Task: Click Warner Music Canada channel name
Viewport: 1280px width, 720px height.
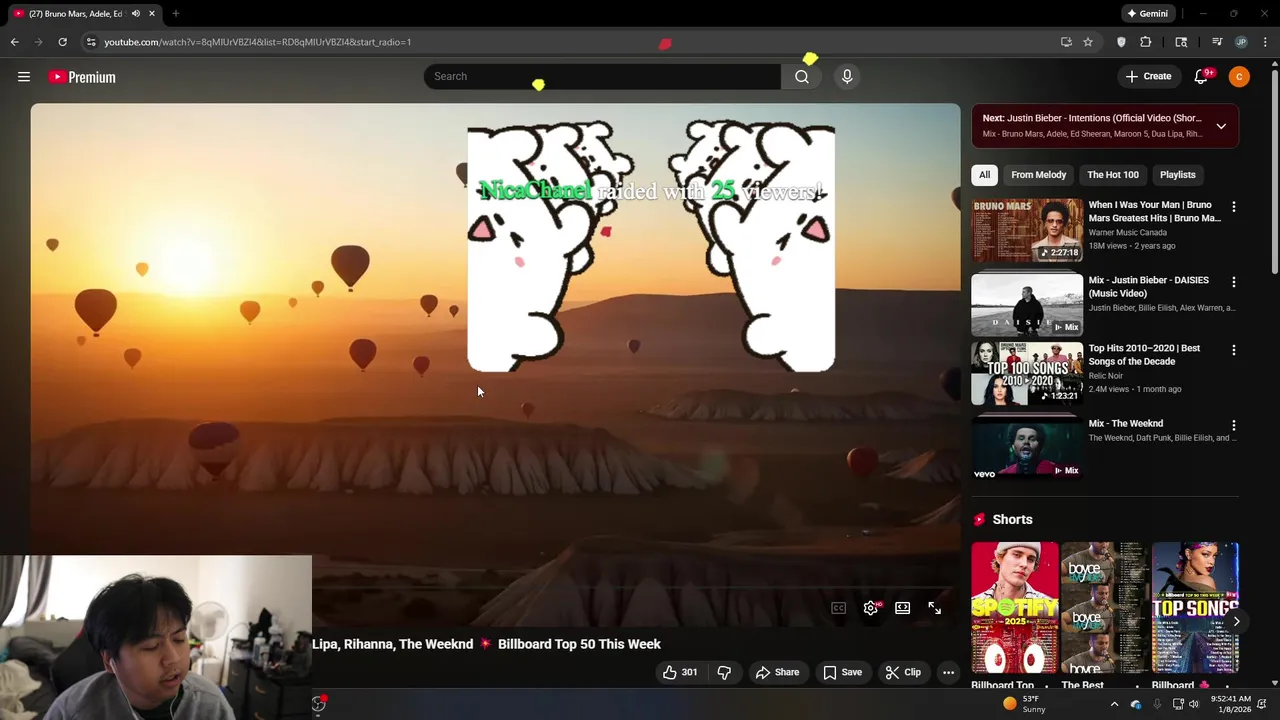Action: point(1127,232)
